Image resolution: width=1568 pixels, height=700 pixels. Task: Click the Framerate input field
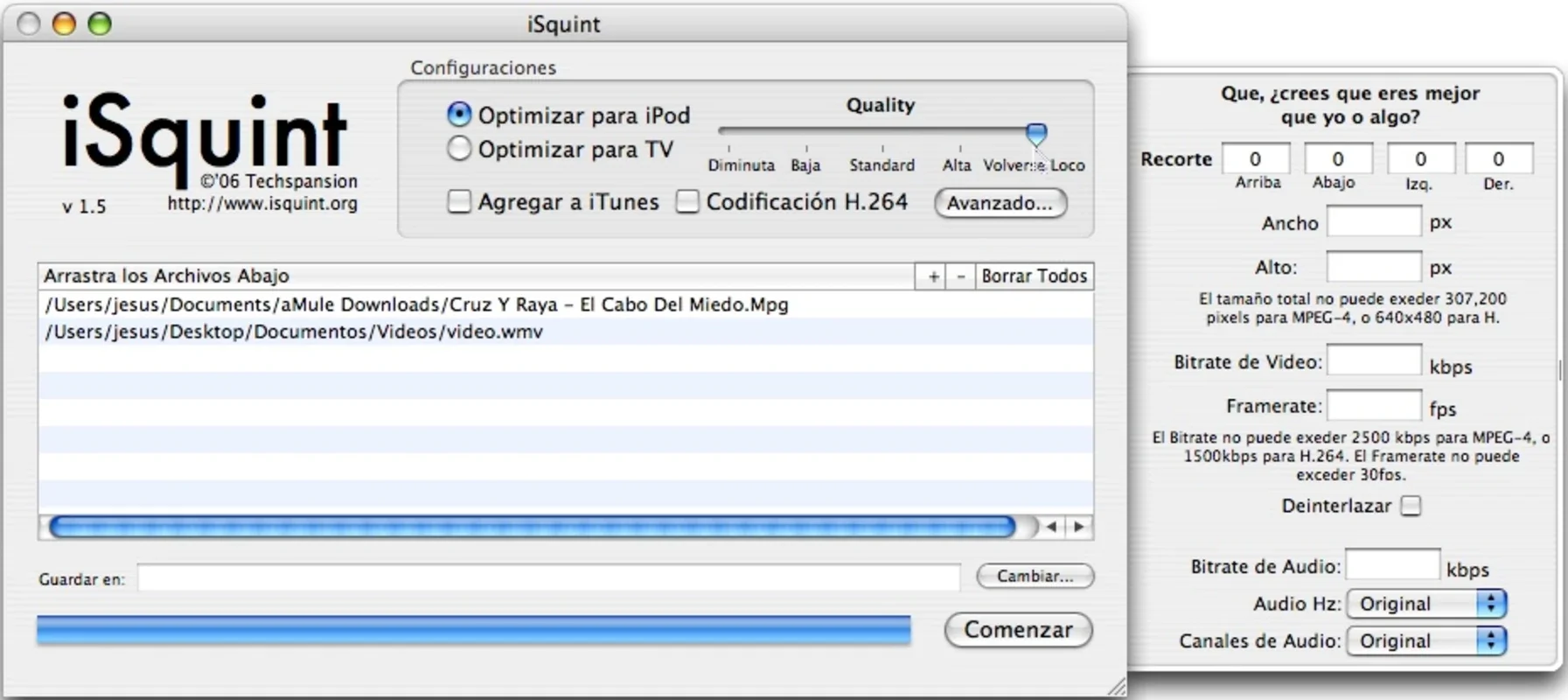pyautogui.click(x=1374, y=405)
